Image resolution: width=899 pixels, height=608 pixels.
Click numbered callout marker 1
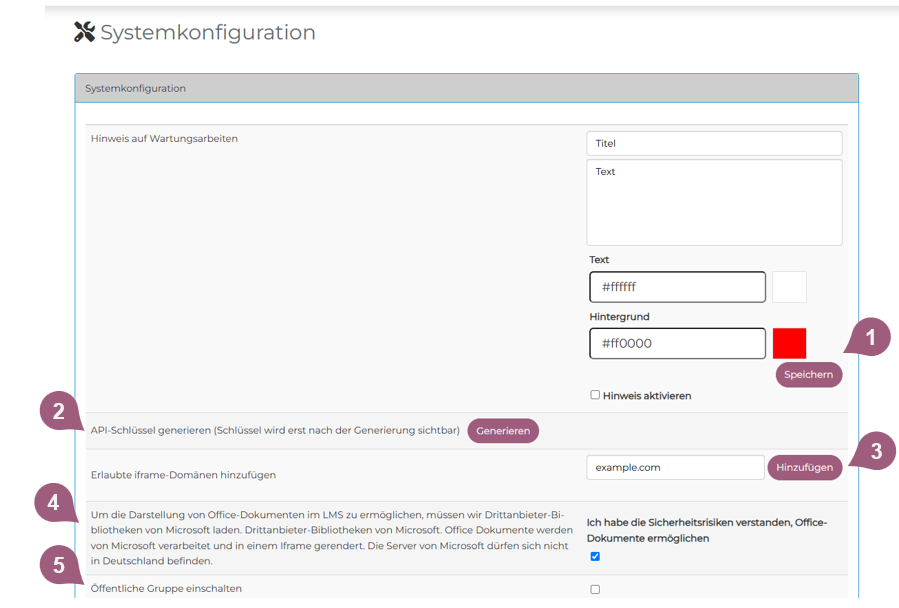tap(869, 338)
